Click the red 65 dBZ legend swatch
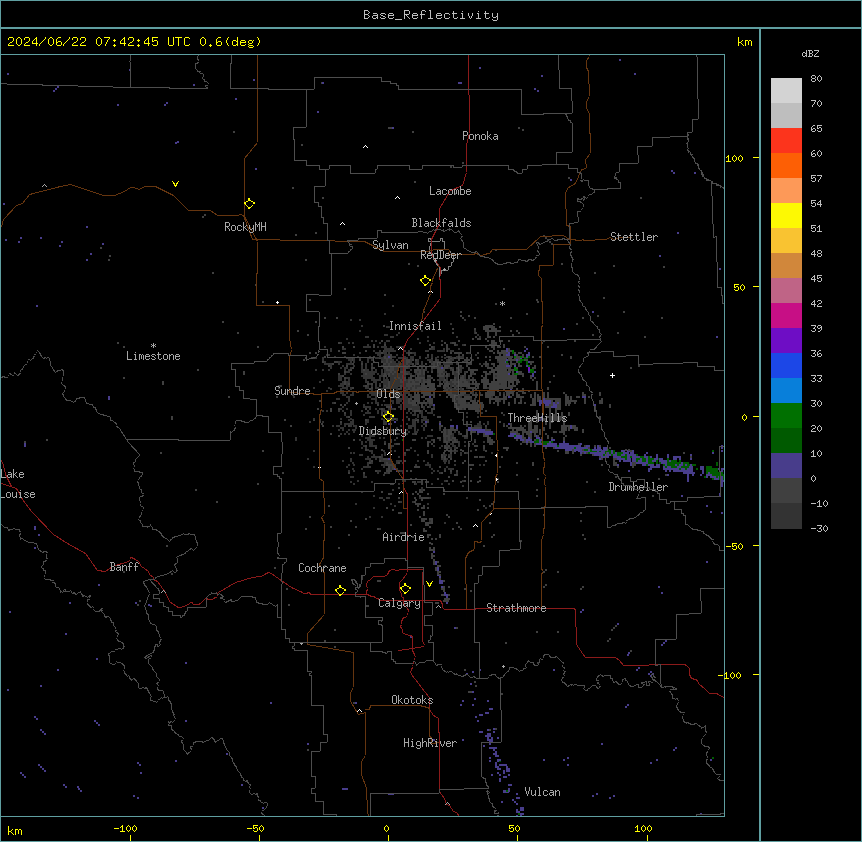 786,140
